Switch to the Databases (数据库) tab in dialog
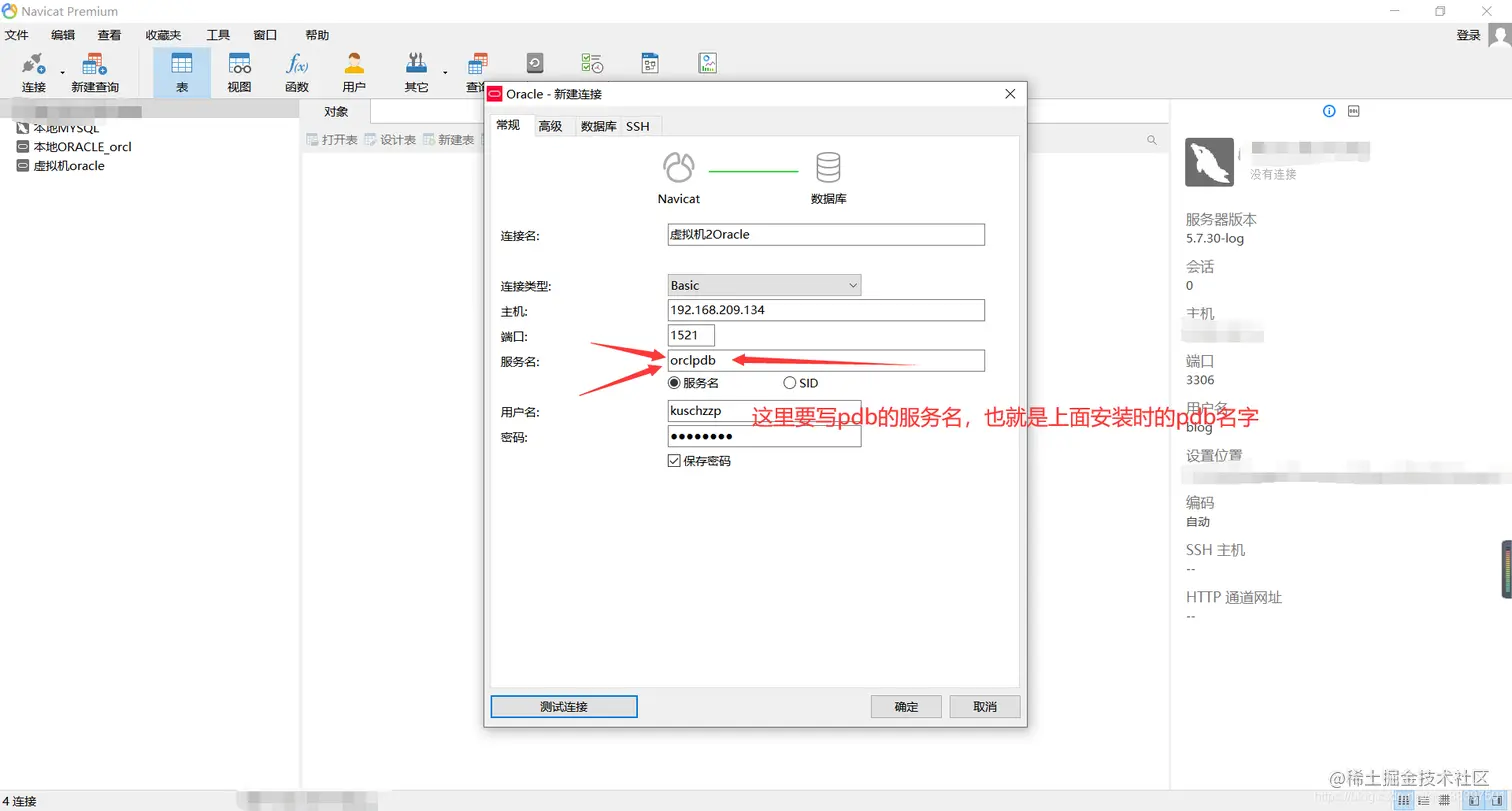This screenshot has width=1512, height=811. click(598, 126)
